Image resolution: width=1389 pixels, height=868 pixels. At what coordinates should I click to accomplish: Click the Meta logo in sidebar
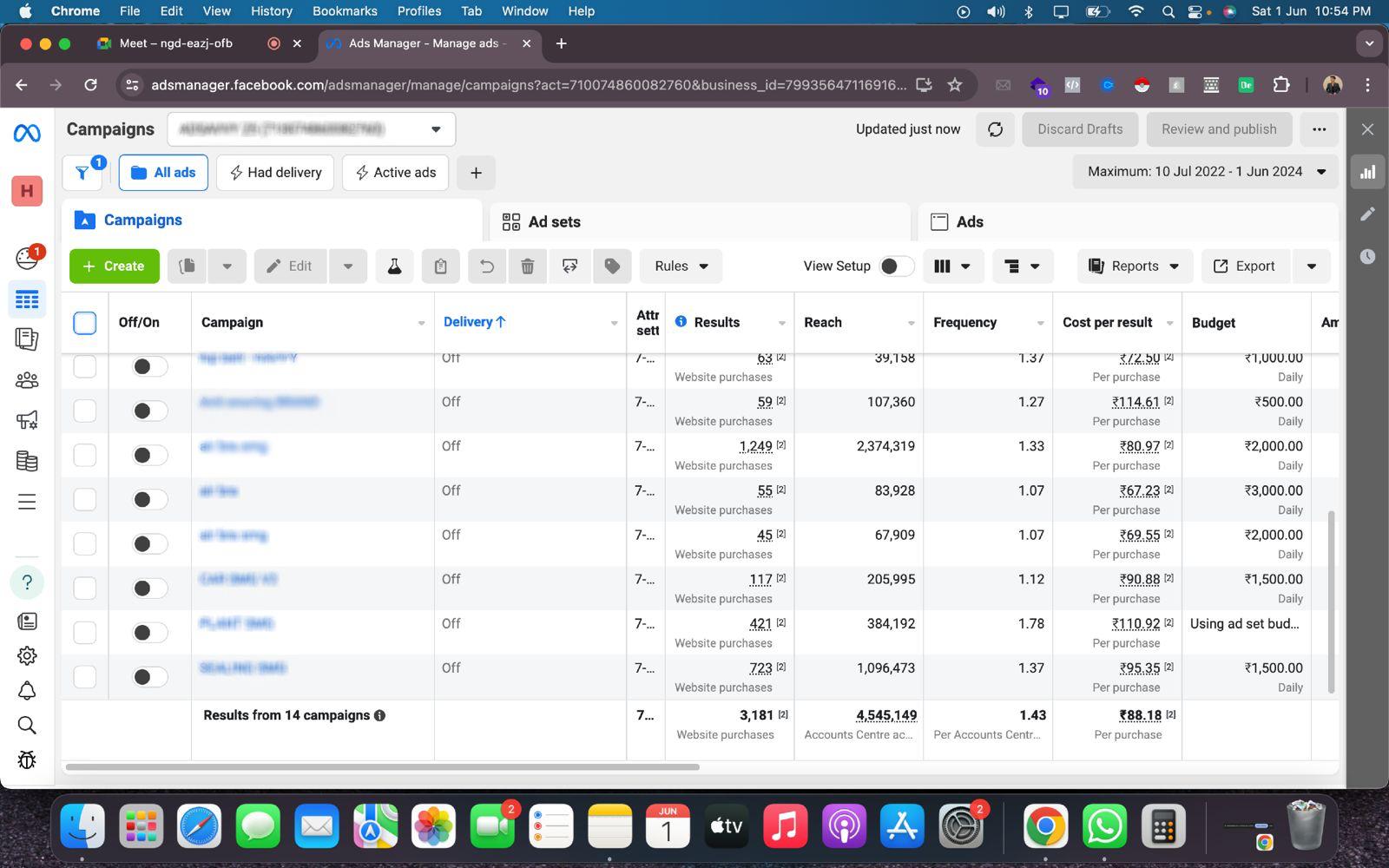pos(27,133)
